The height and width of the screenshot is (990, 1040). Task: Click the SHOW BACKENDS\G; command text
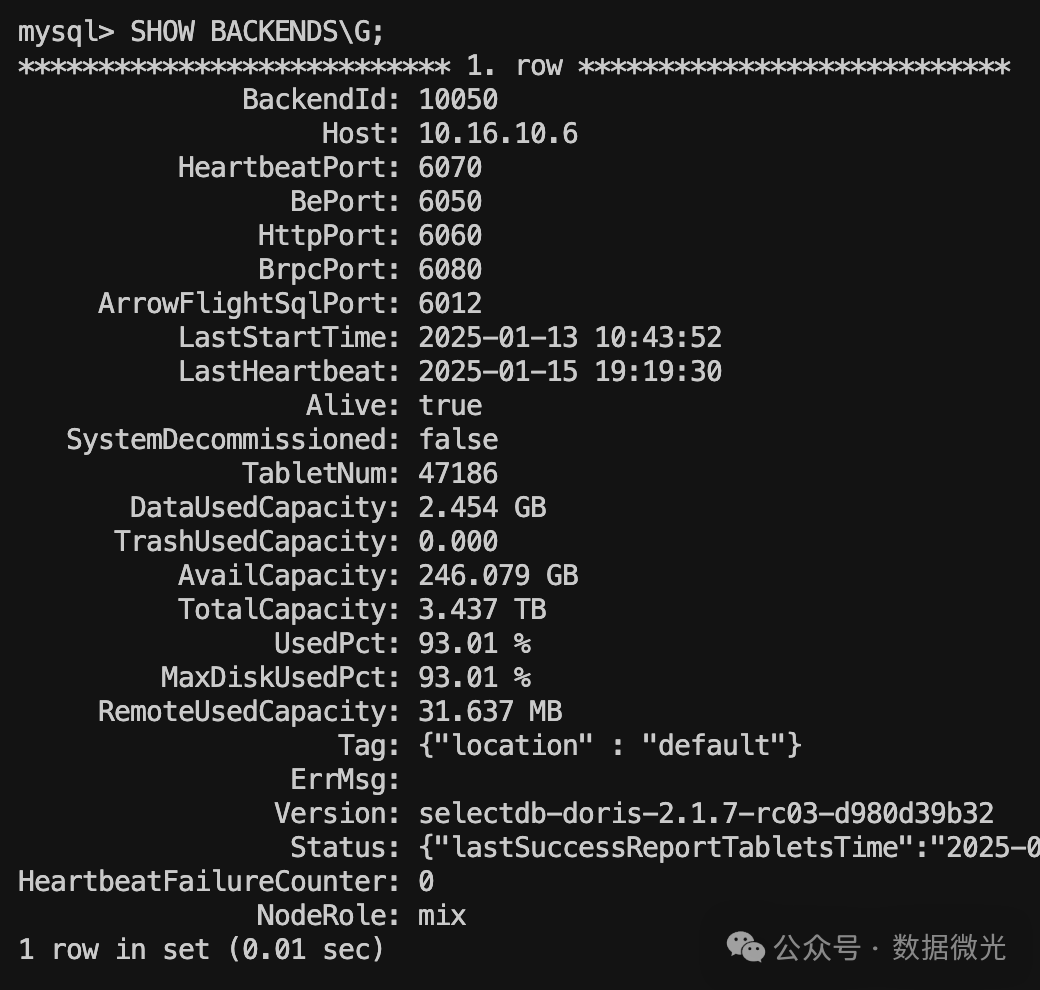pos(257,32)
